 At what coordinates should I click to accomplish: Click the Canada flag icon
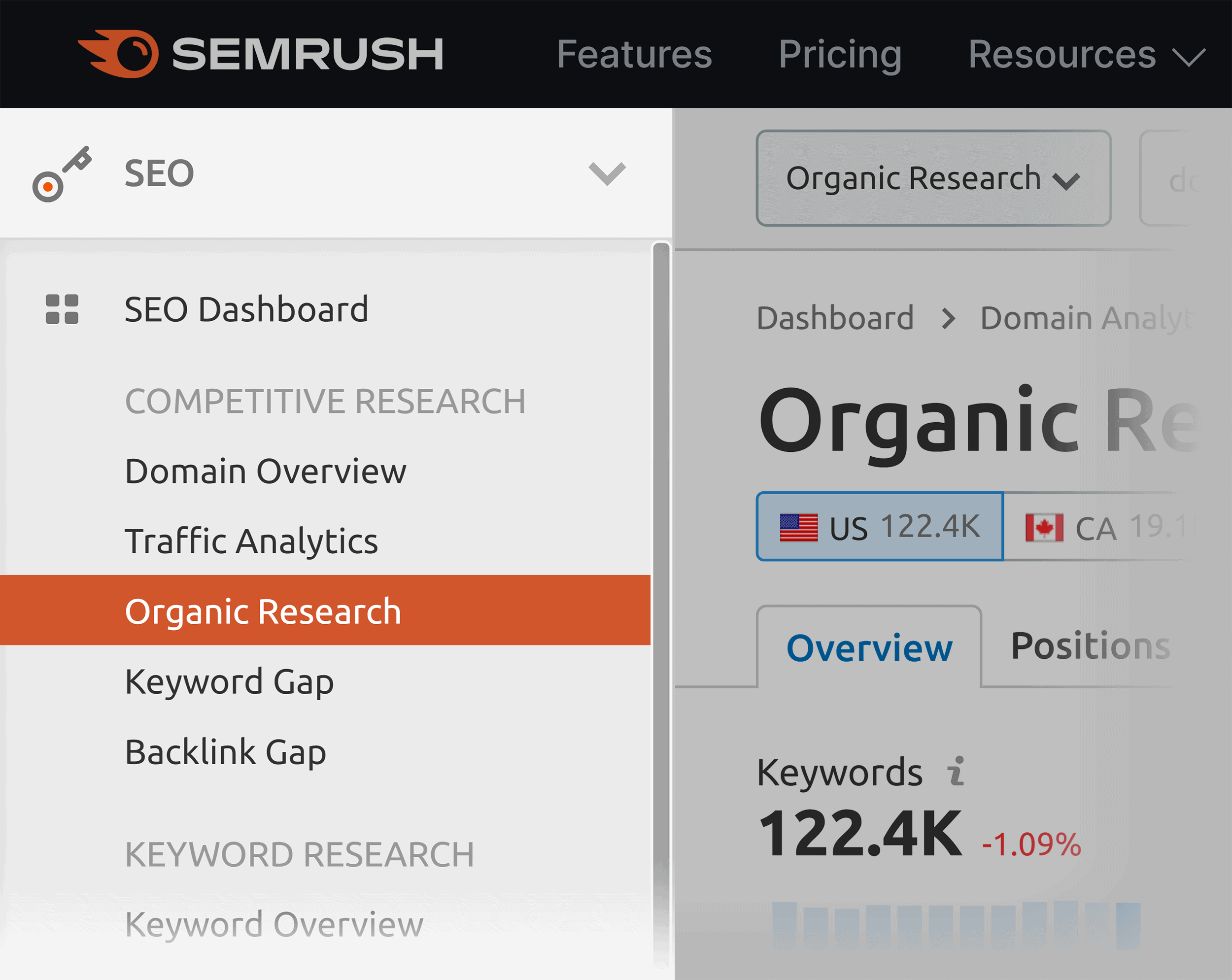point(1044,527)
